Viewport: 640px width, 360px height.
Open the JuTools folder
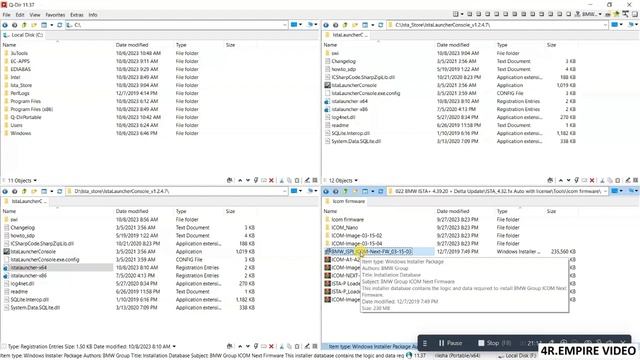tap(19, 53)
